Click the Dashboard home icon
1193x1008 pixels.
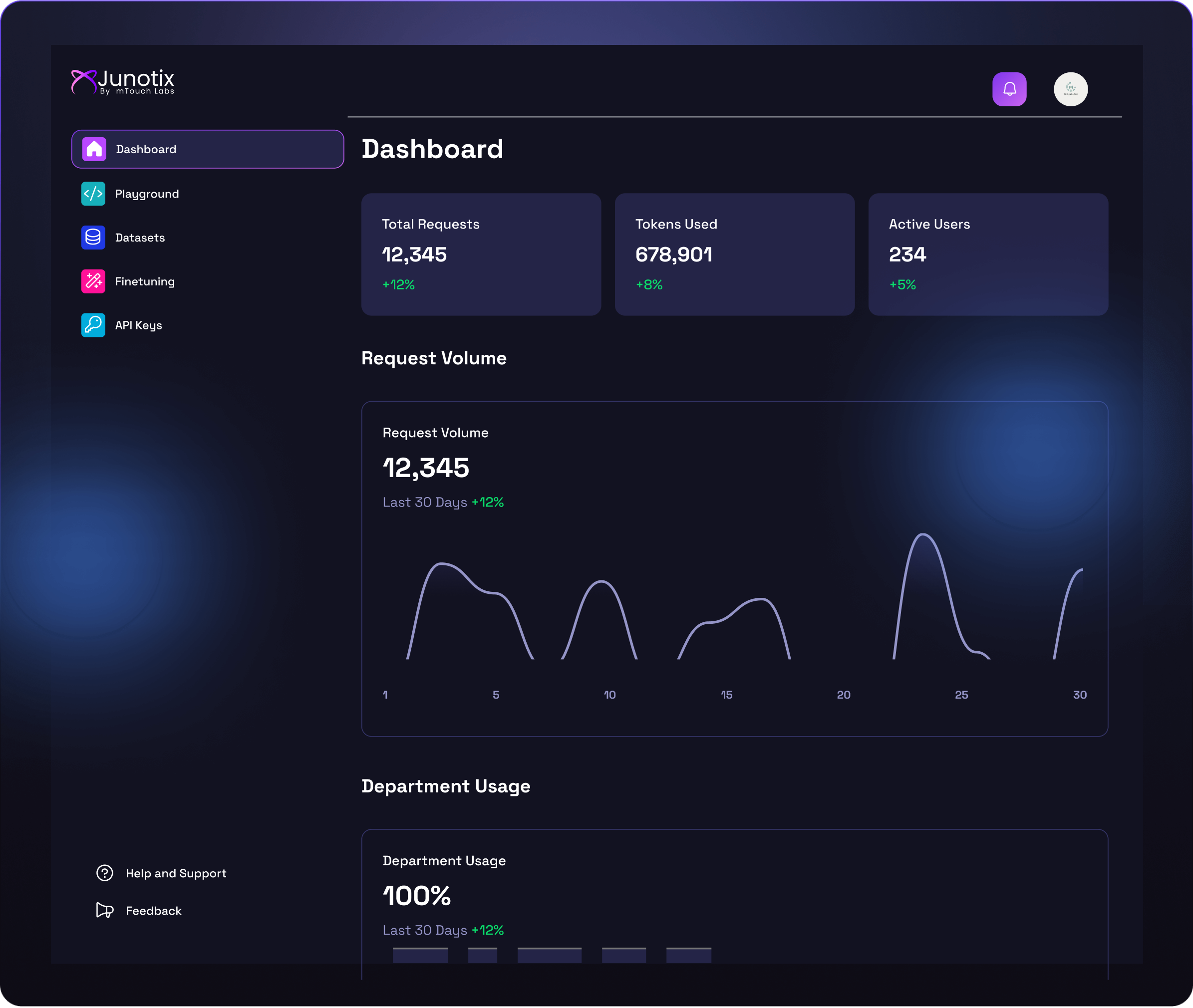click(x=94, y=149)
